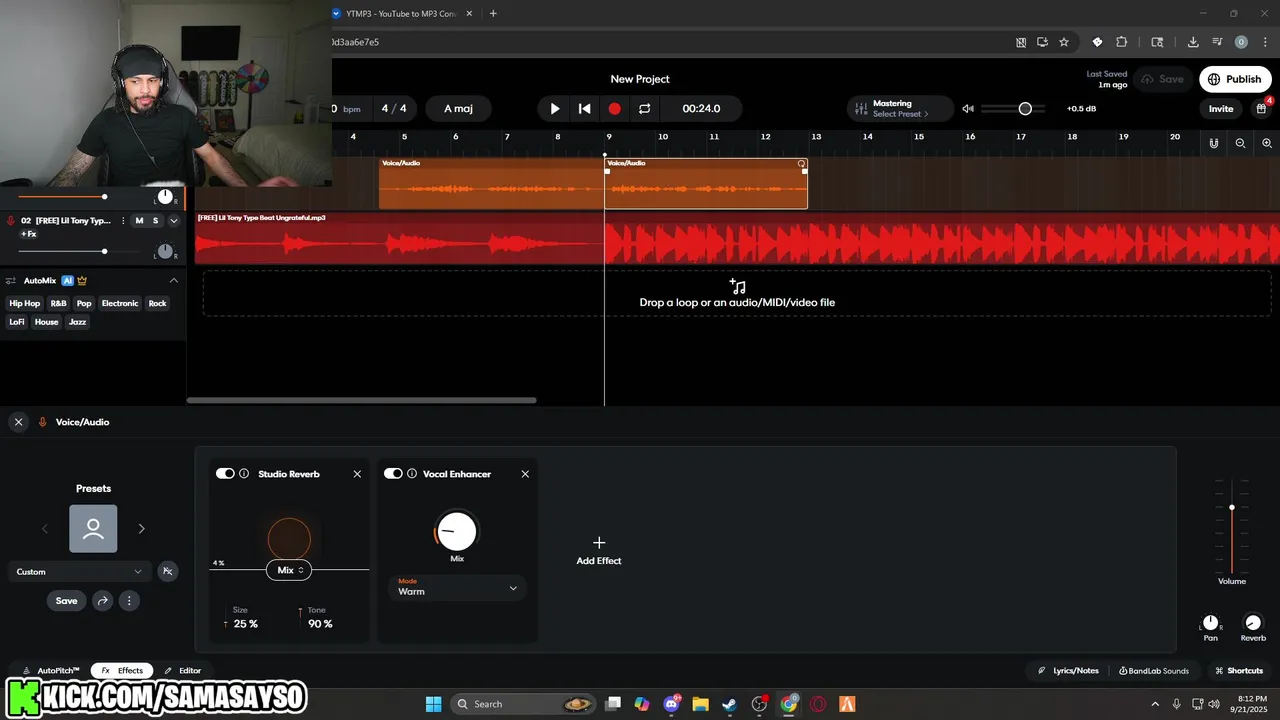Toggle cycle loop playback in the transport bar
The height and width of the screenshot is (720, 1280).
click(644, 108)
